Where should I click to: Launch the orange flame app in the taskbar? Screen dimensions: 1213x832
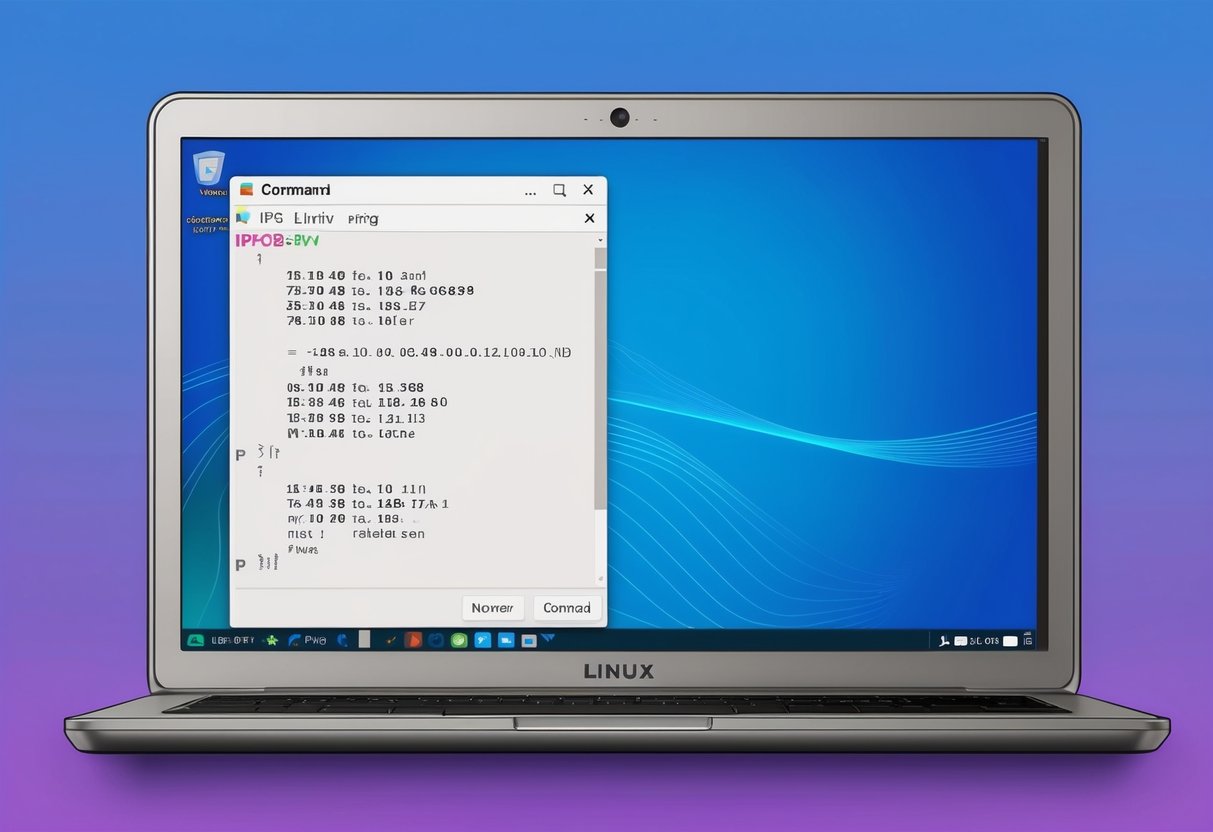pos(413,640)
